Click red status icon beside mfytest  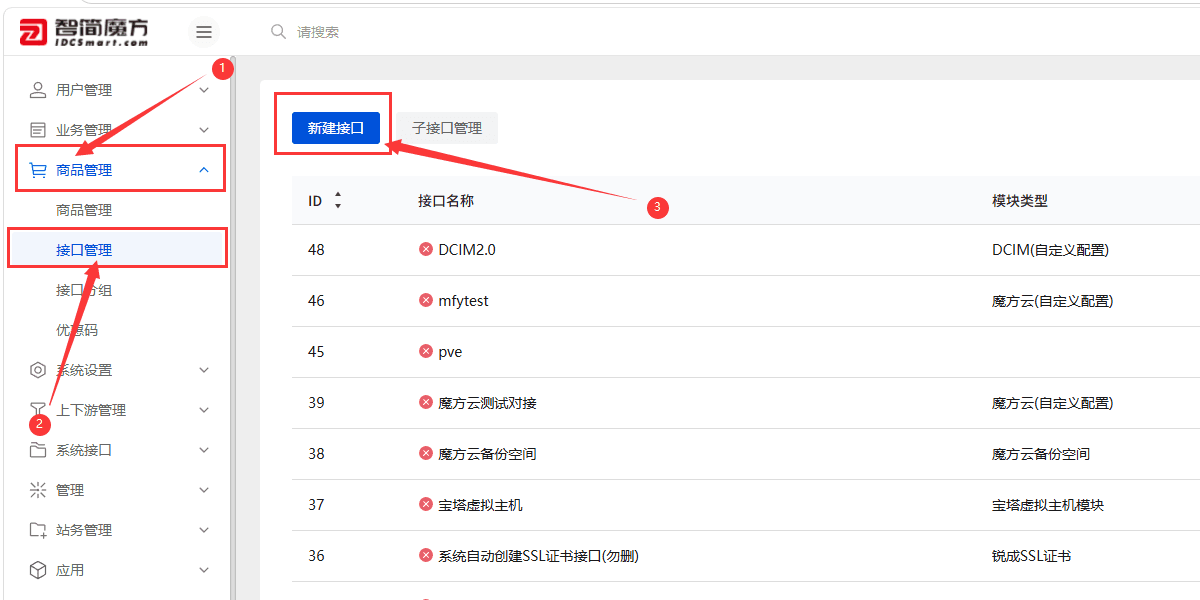426,301
